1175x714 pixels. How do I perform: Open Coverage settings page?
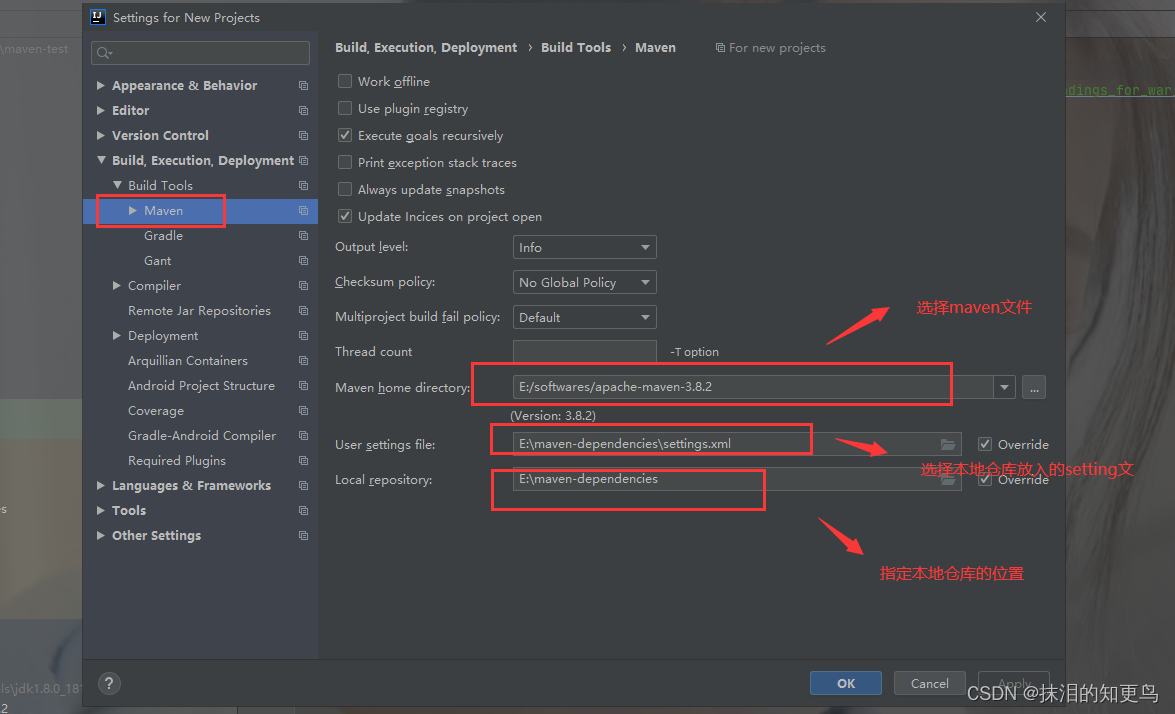(x=156, y=411)
